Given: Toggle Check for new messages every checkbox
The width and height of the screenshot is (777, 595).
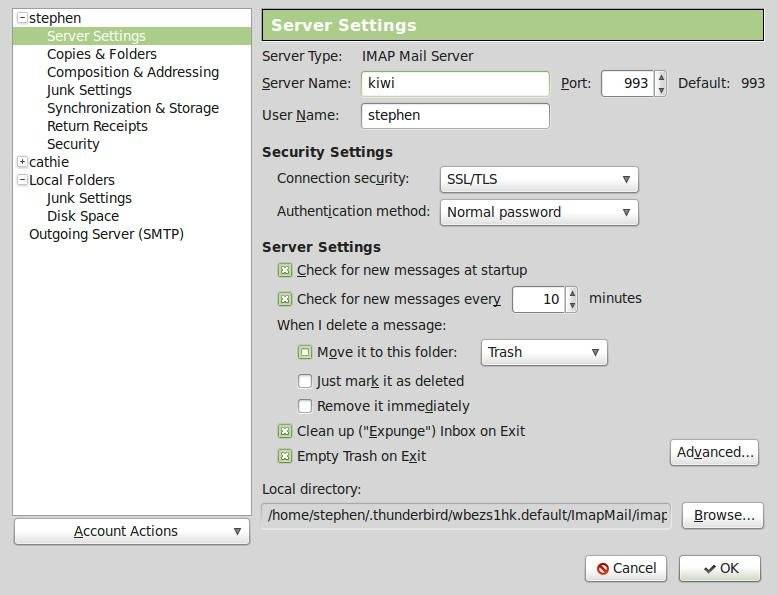Looking at the screenshot, I should coord(284,299).
